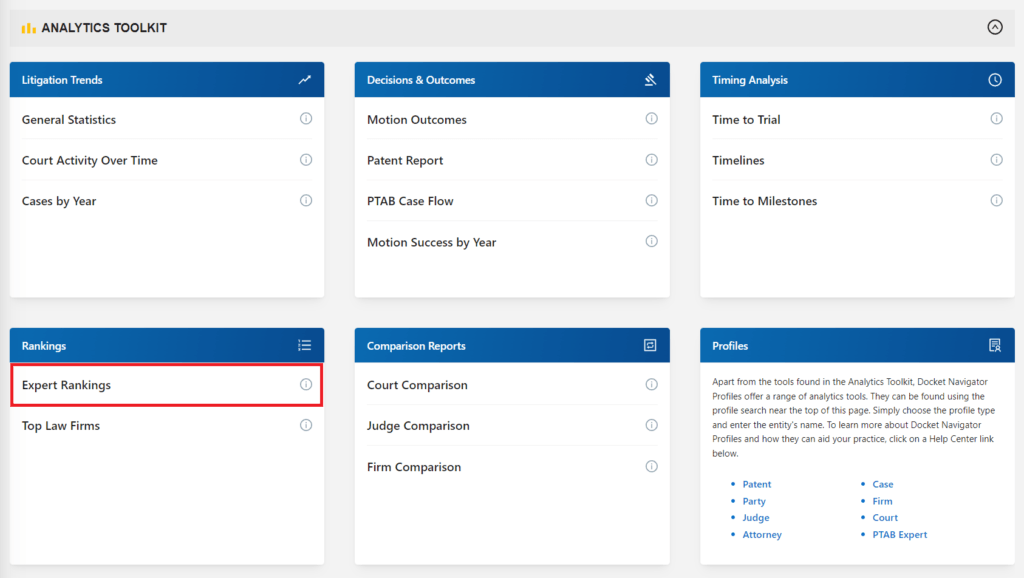Click info icon next to Judge Comparison

click(x=651, y=425)
